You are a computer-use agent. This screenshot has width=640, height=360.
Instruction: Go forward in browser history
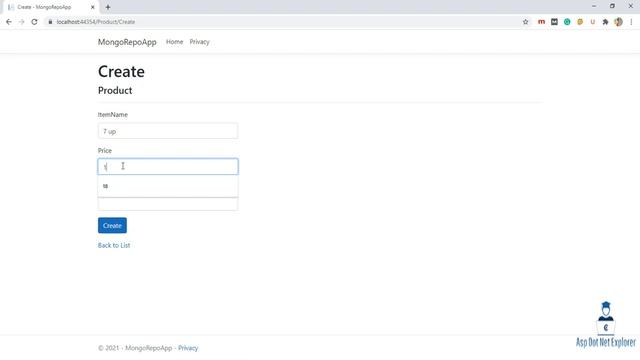(x=22, y=22)
